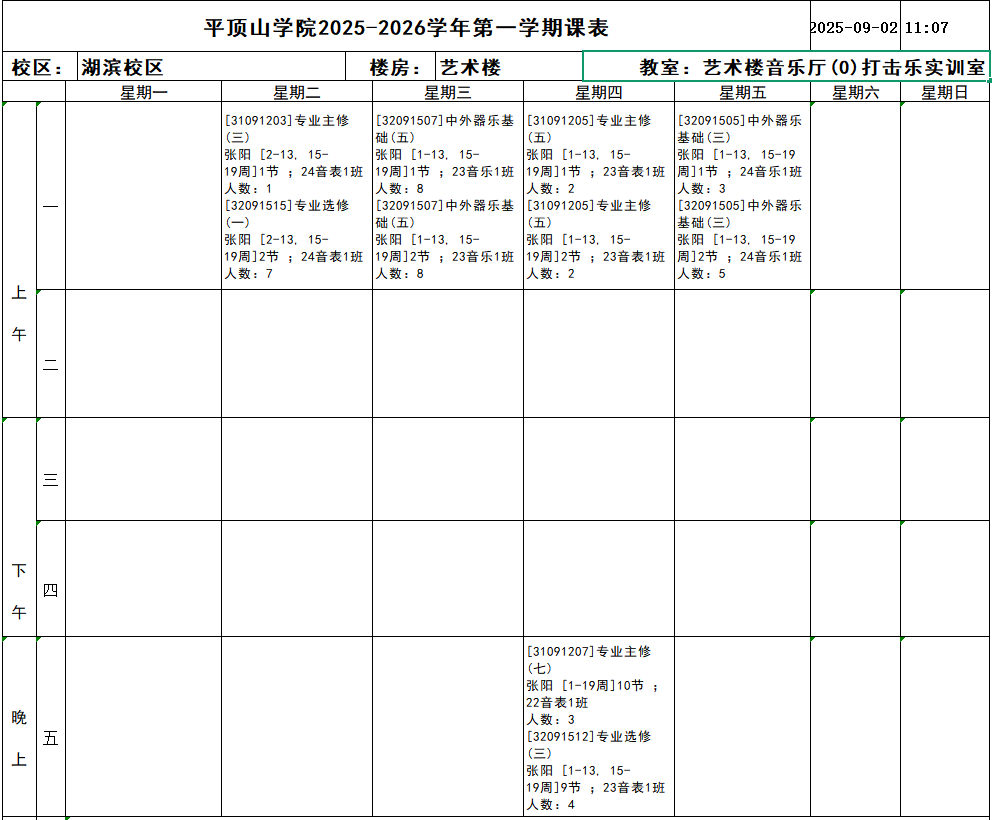Click the date cell showing 2025-09-02
This screenshot has width=996, height=820.
point(853,28)
